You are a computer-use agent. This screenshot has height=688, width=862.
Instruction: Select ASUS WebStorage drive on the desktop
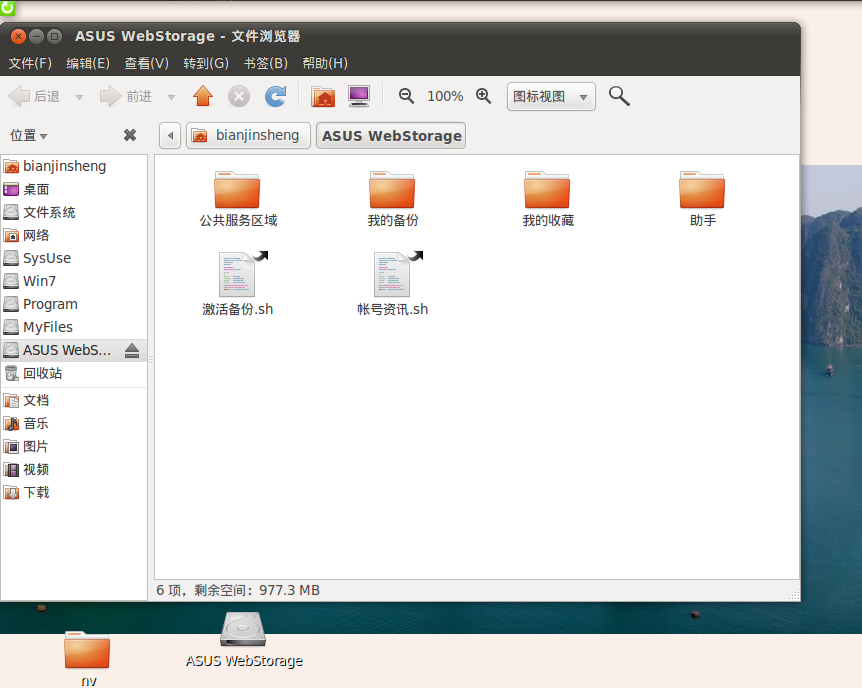coord(244,640)
